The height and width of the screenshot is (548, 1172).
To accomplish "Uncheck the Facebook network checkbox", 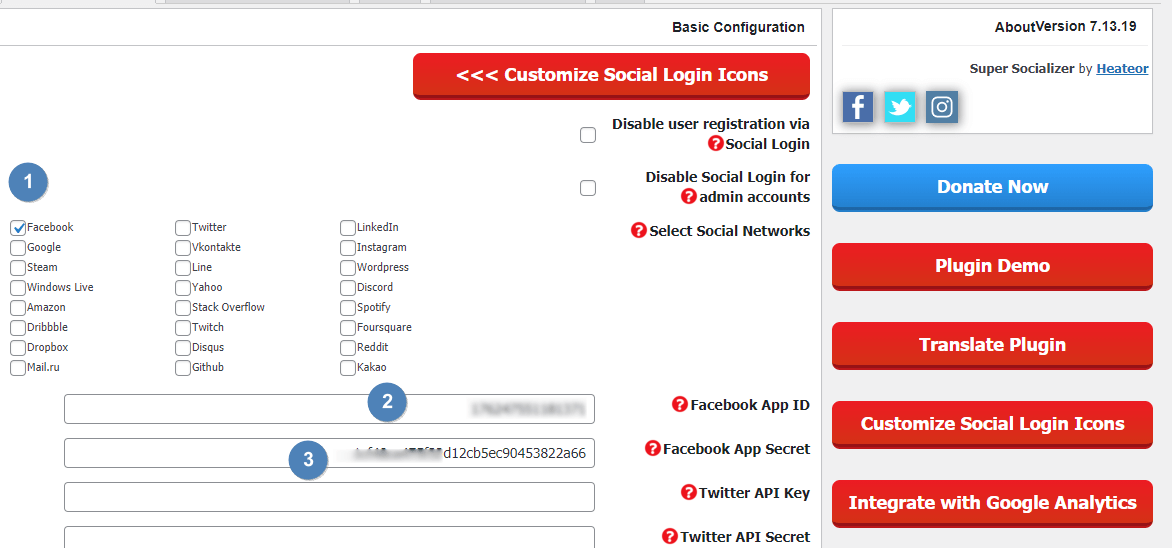I will tap(18, 228).
